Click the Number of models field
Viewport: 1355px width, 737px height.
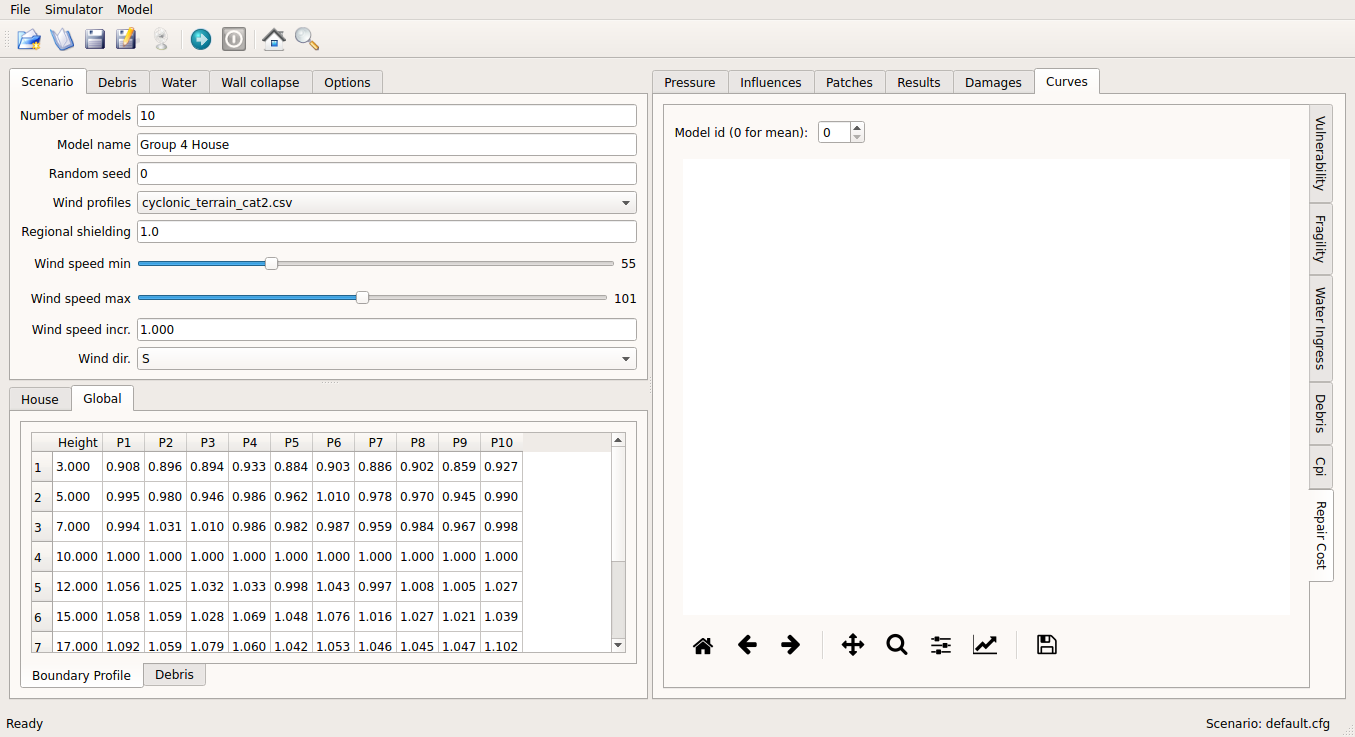387,115
